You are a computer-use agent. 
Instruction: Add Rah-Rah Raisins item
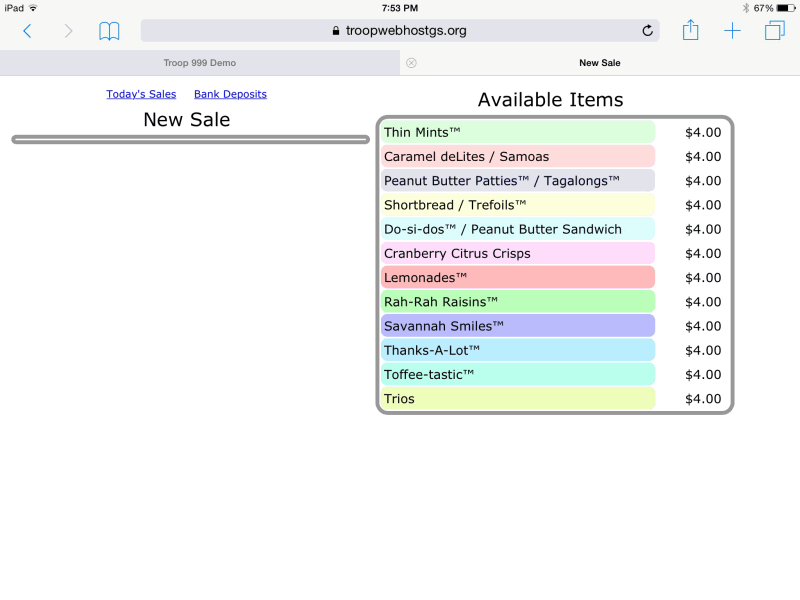[x=518, y=302]
